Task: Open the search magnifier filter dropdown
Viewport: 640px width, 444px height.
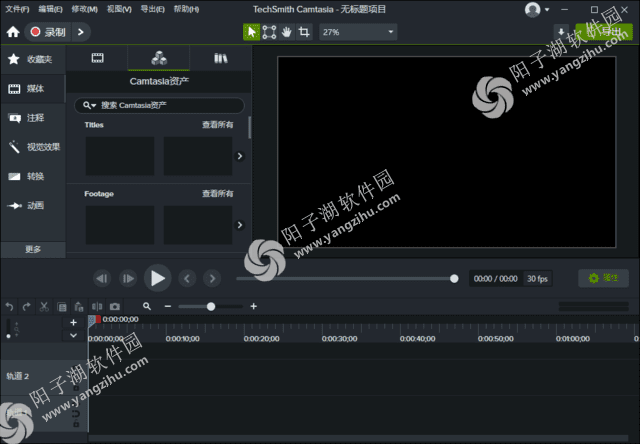Action: coord(89,105)
